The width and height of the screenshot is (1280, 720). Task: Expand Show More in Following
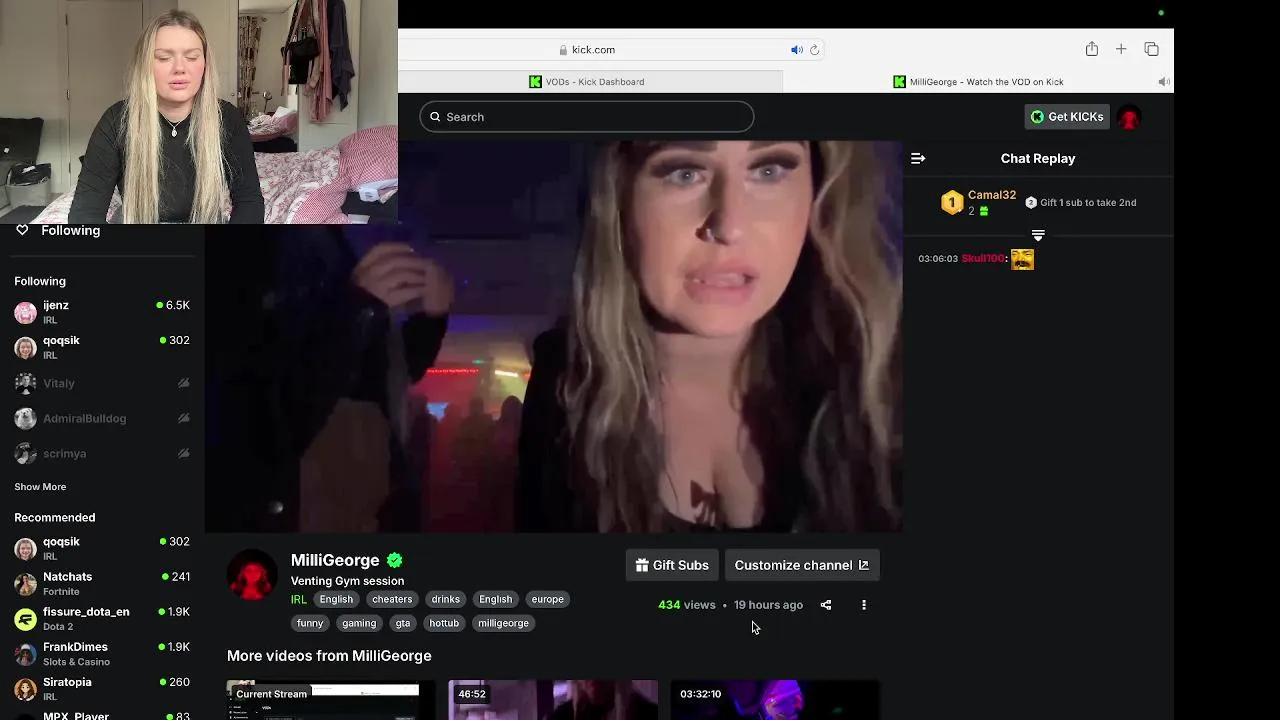[40, 487]
